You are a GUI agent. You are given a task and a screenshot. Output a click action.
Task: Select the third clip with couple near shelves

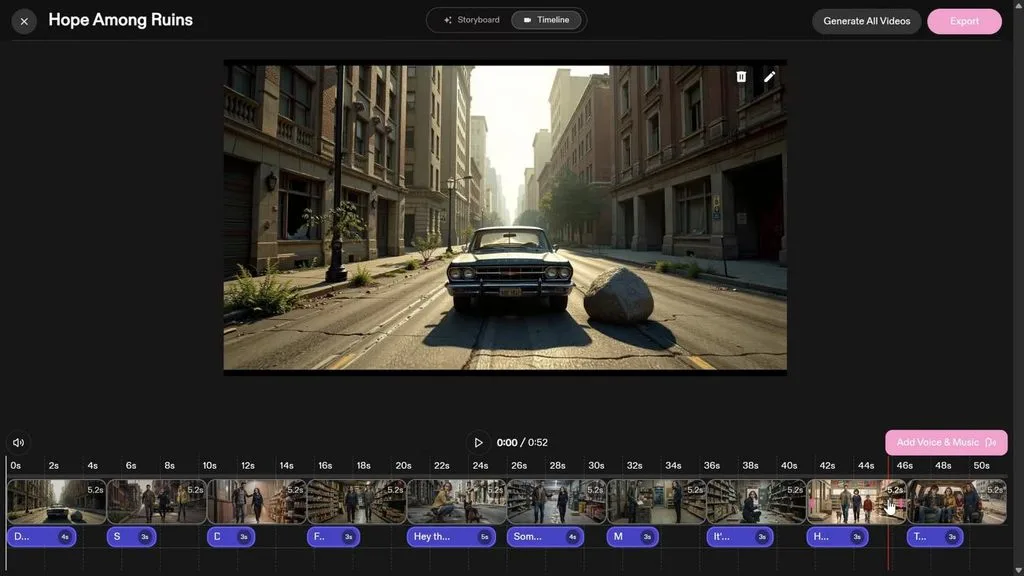[x=256, y=502]
